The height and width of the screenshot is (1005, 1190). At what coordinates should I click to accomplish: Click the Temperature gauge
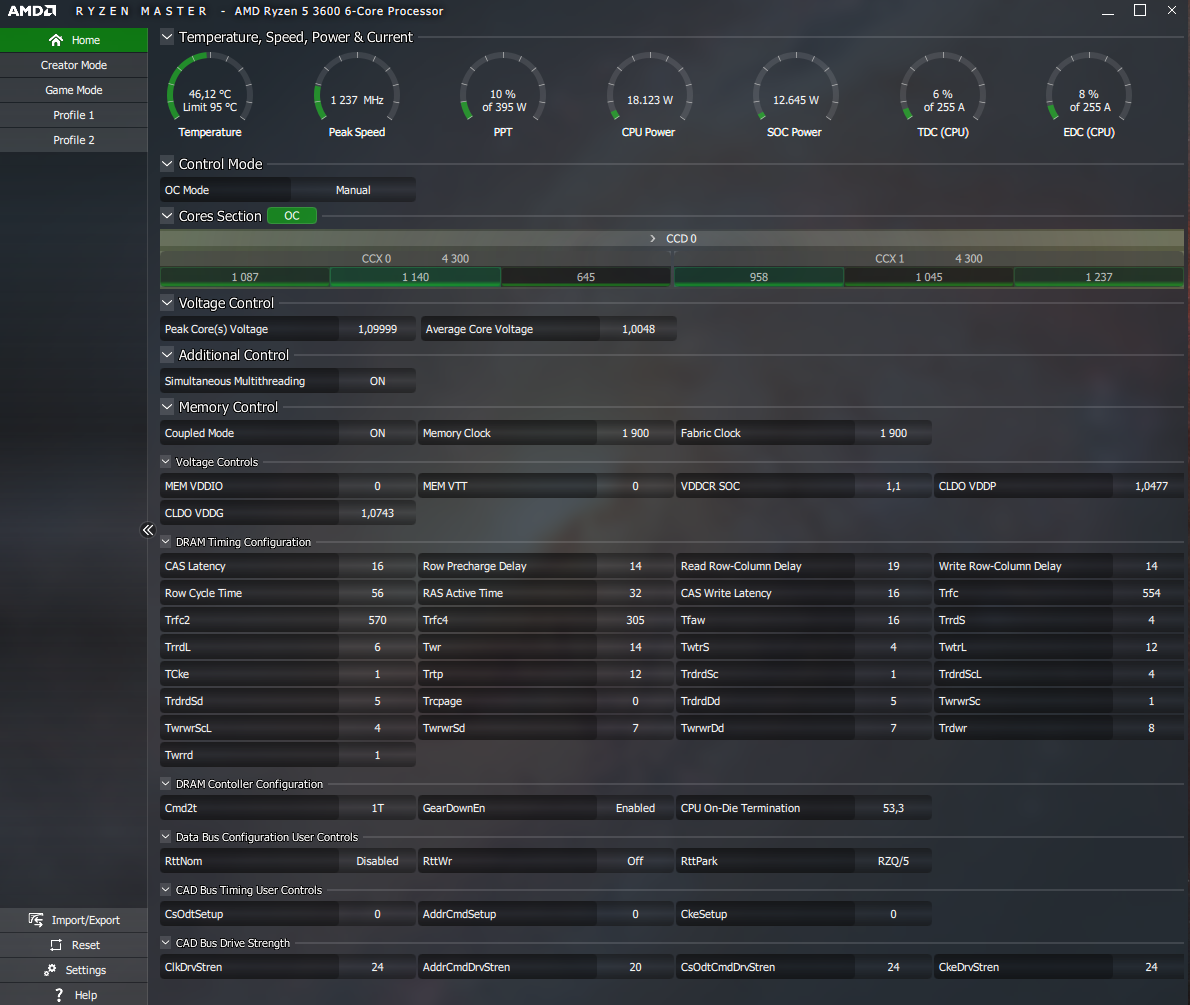[x=209, y=95]
